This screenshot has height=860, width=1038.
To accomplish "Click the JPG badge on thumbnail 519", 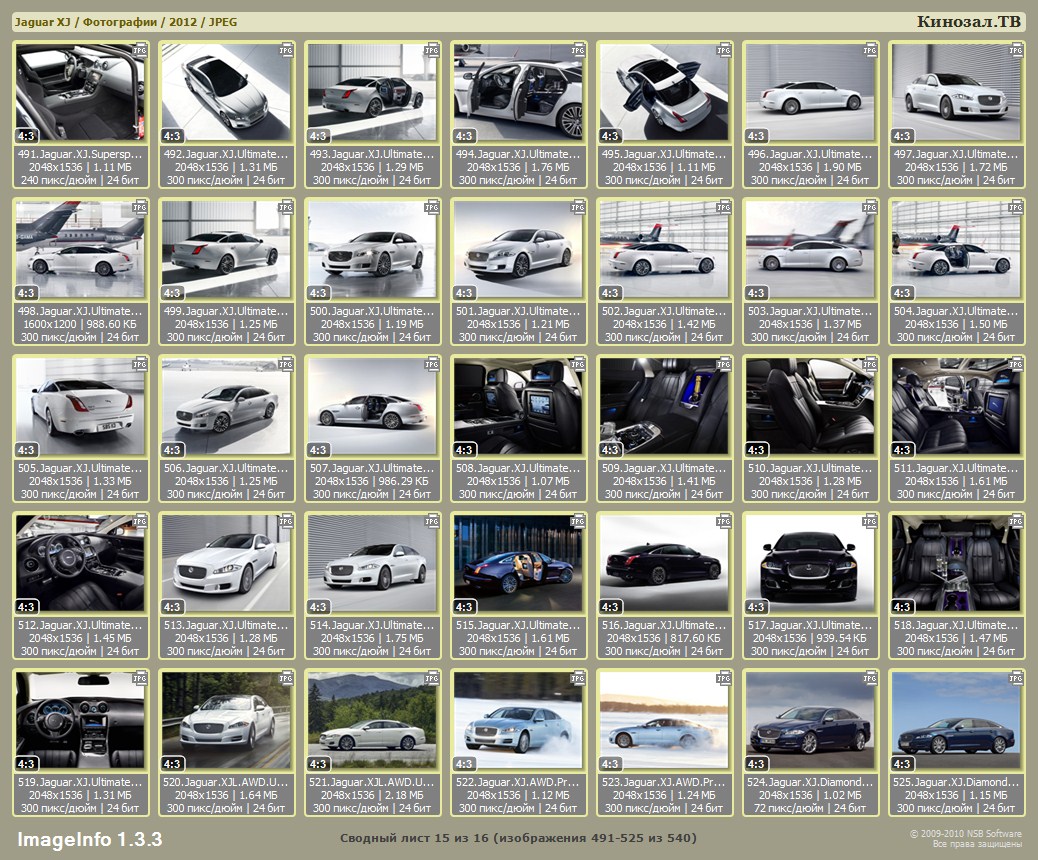I will pyautogui.click(x=140, y=678).
